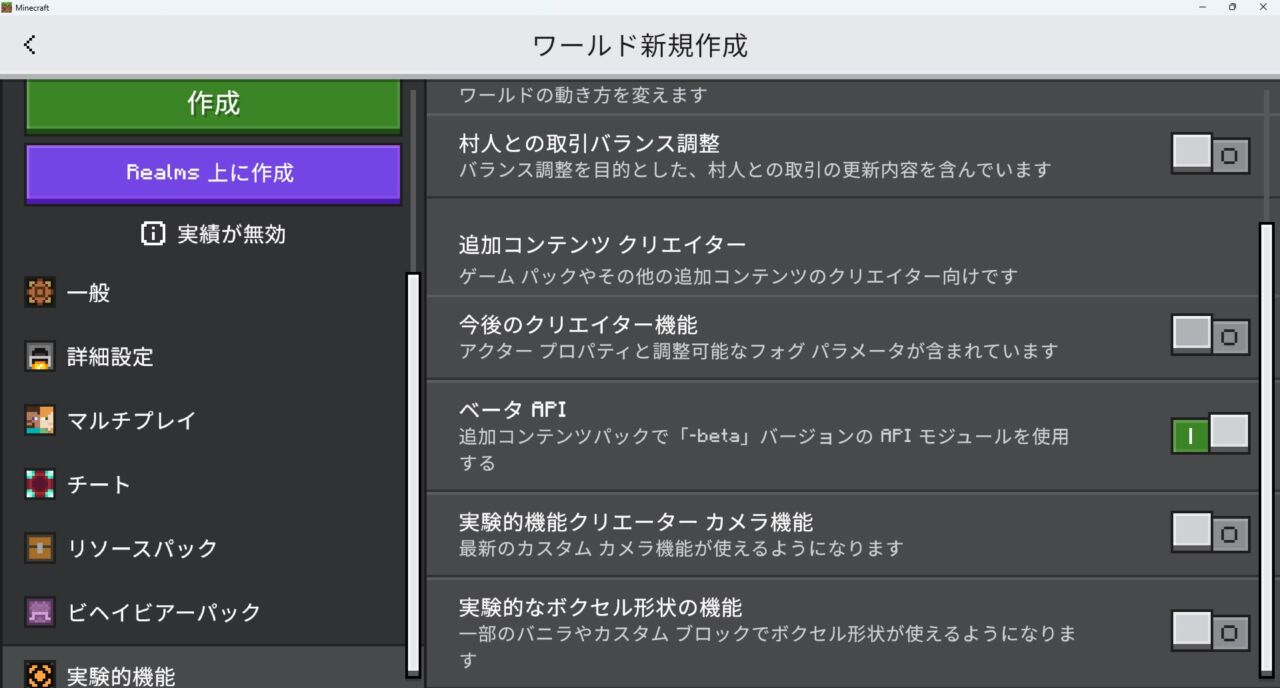Click the リソースパック chest icon
Image resolution: width=1280 pixels, height=688 pixels.
pos(40,549)
